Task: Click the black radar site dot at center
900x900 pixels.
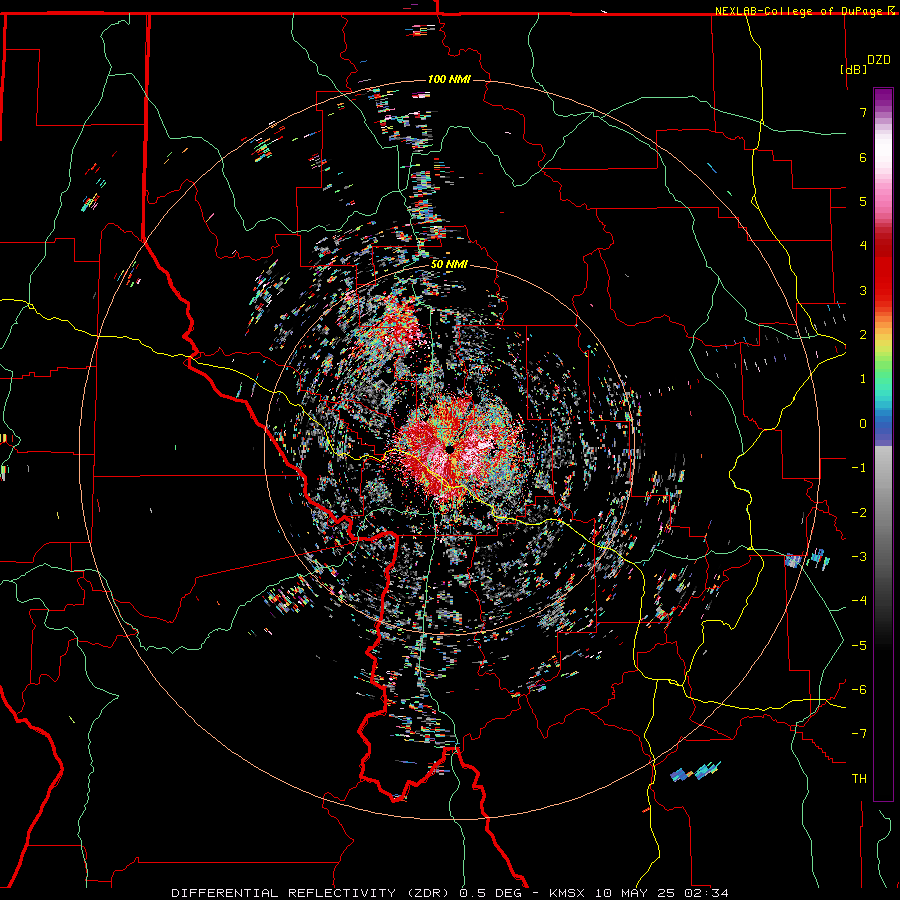Action: pos(450,449)
